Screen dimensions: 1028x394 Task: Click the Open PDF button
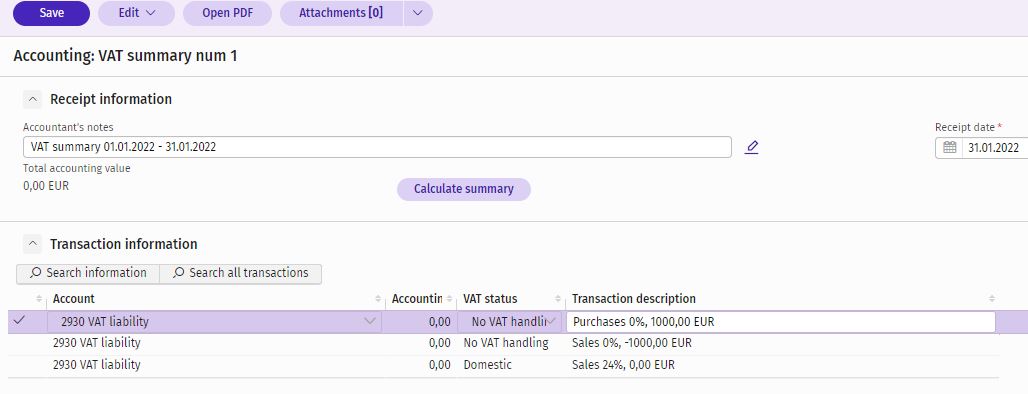(x=227, y=13)
